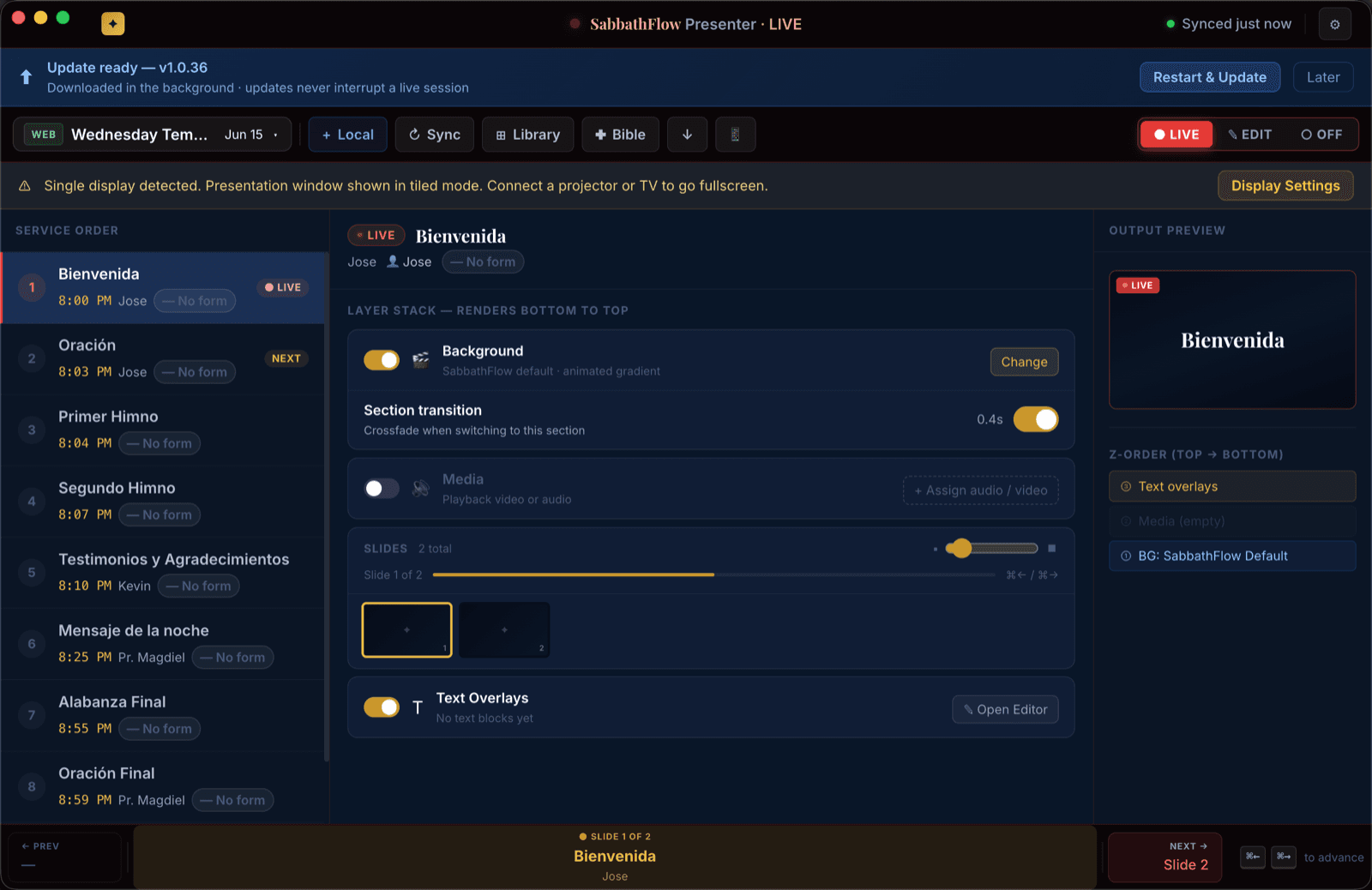Click the Bienvenida output preview thumbnail
Image resolution: width=1372 pixels, height=890 pixels.
tap(1232, 340)
